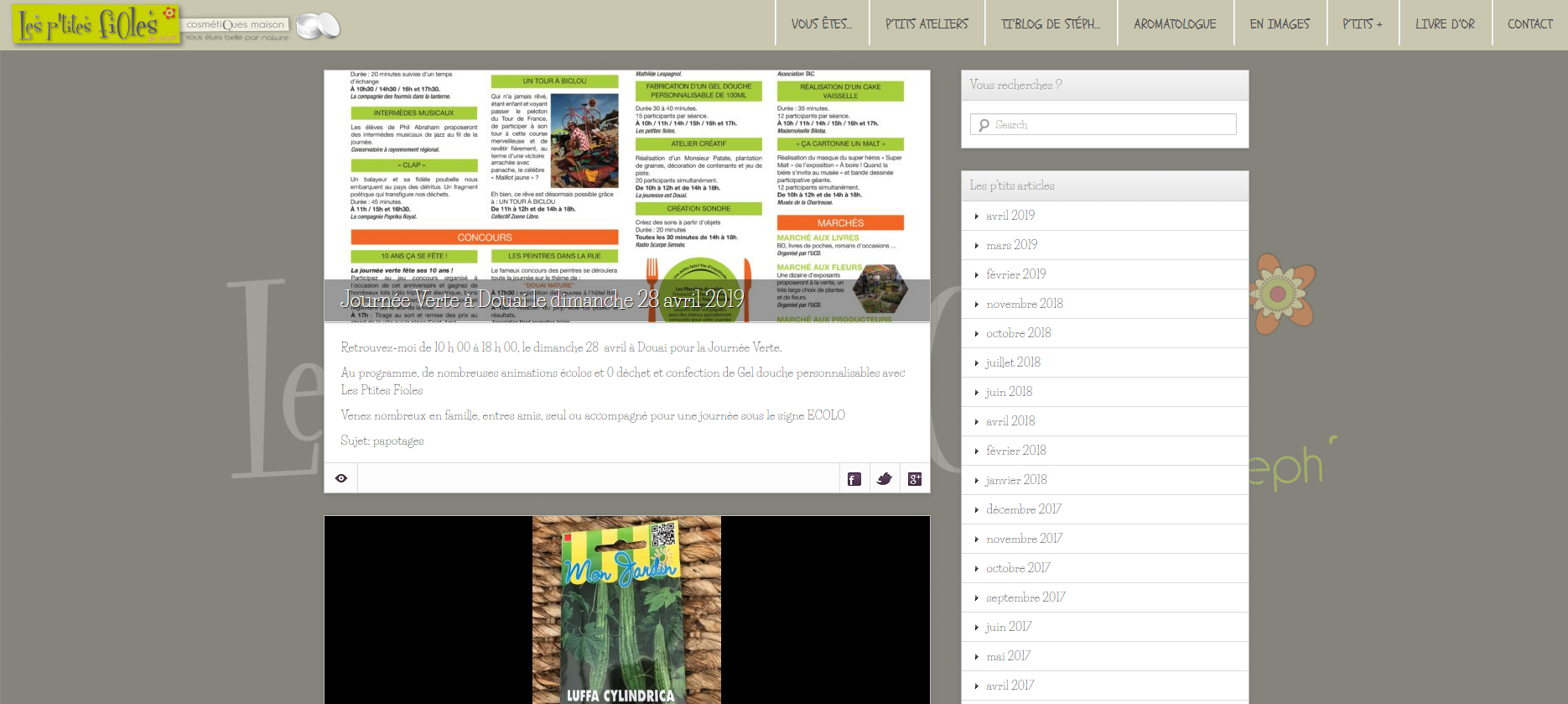Open the P'tits Ateliers menu
The image size is (1568, 704).
(x=927, y=24)
